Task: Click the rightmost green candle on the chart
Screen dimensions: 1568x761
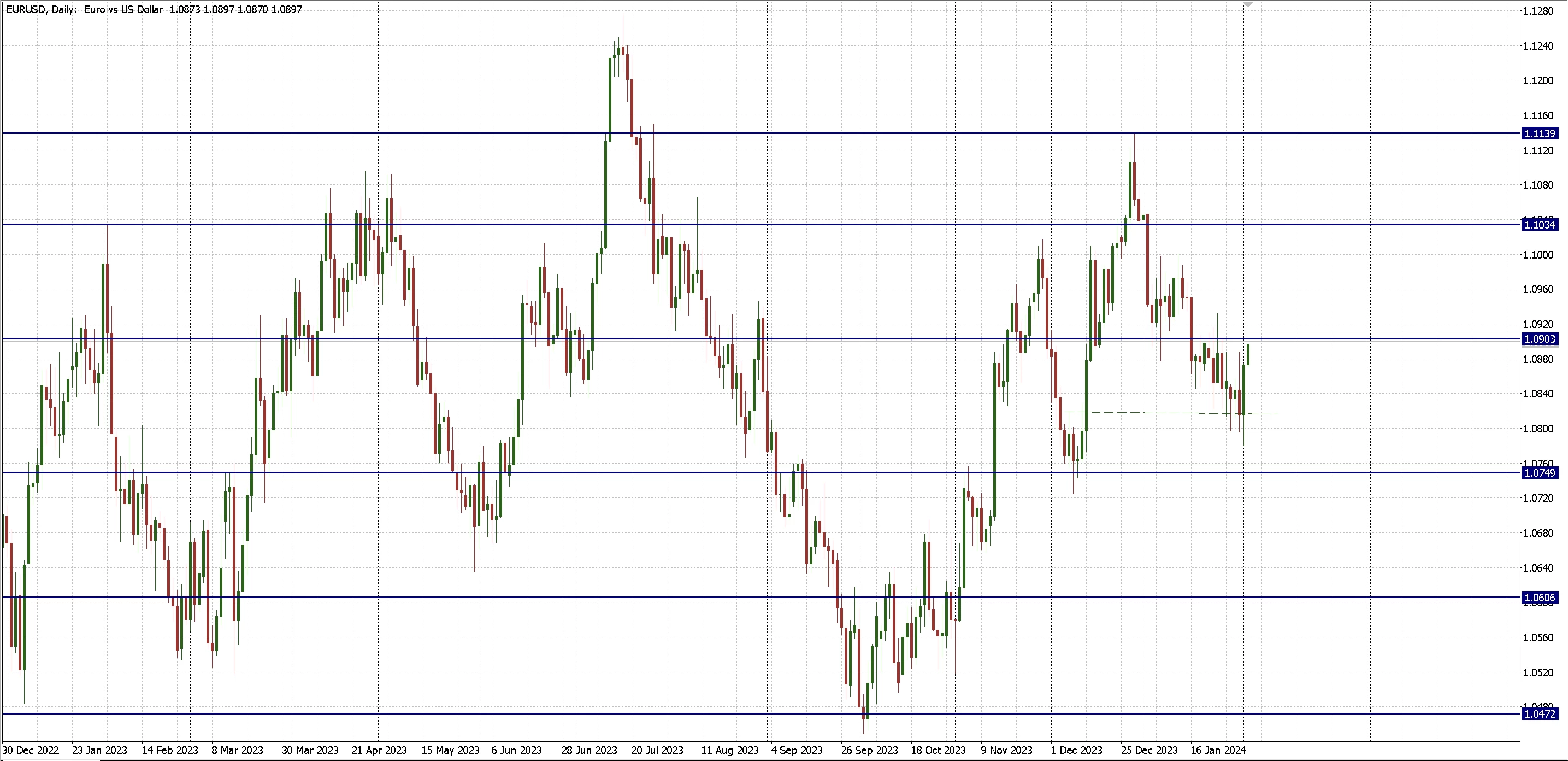Action: [x=1248, y=355]
